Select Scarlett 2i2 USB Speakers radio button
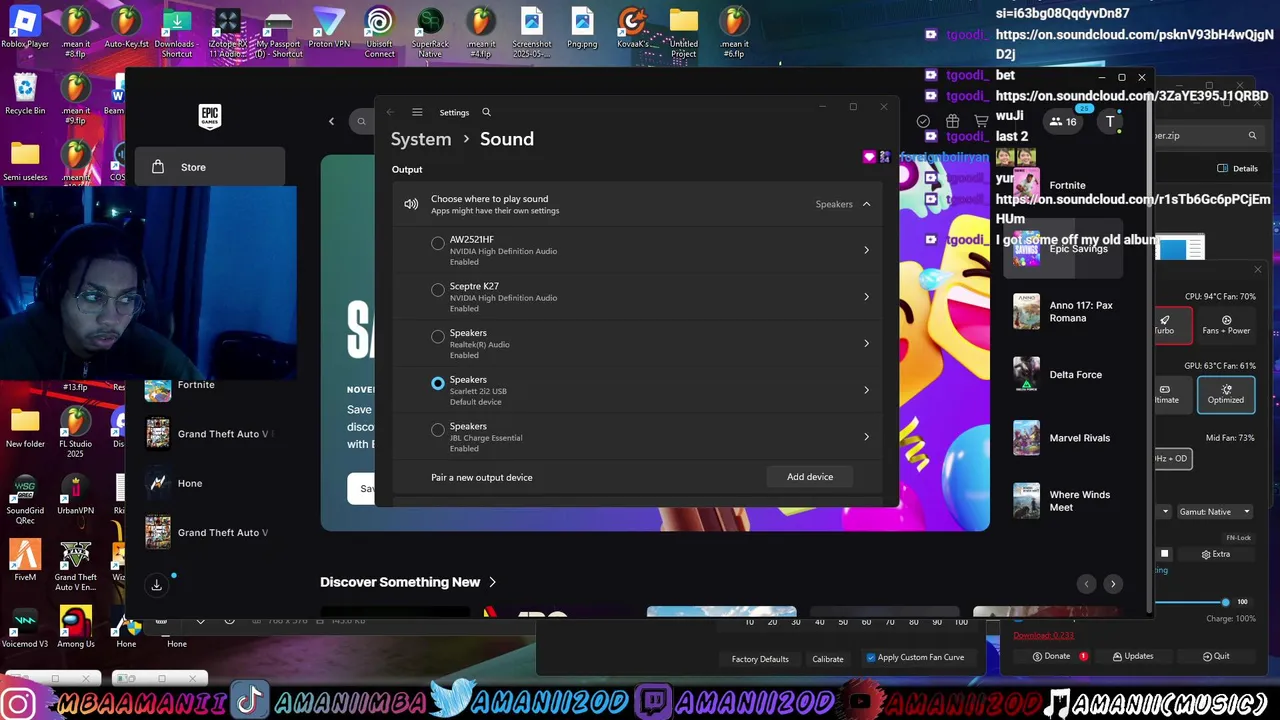This screenshot has width=1280, height=720. point(438,383)
